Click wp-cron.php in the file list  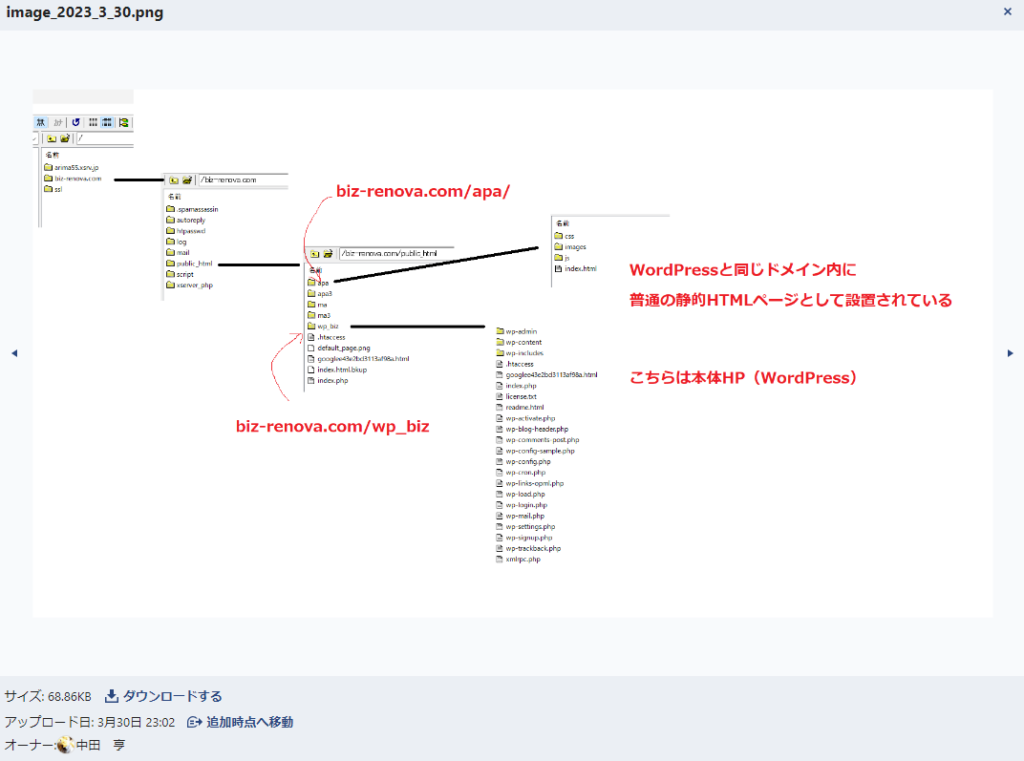coord(520,472)
